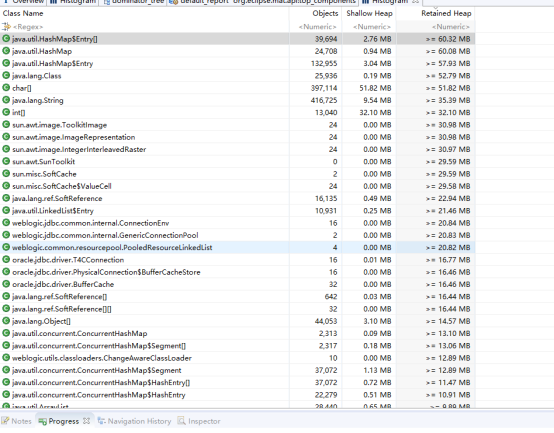The width and height of the screenshot is (554, 433).
Task: Click the class icon of sun.awt.image.ToolkitImage
Action: [x=6, y=125]
